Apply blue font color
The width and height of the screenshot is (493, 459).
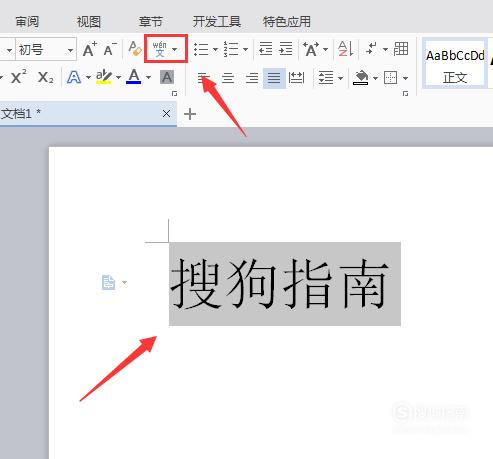[x=134, y=77]
